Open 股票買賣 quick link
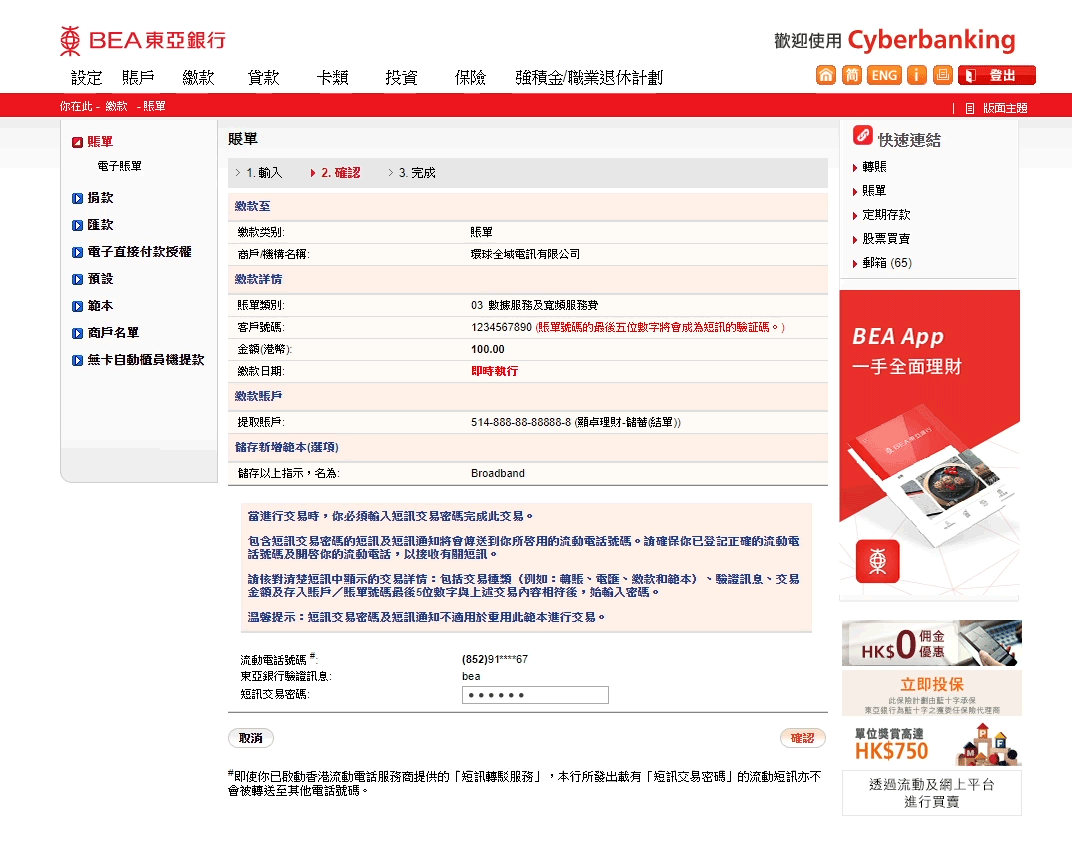1072x858 pixels. 886,239
